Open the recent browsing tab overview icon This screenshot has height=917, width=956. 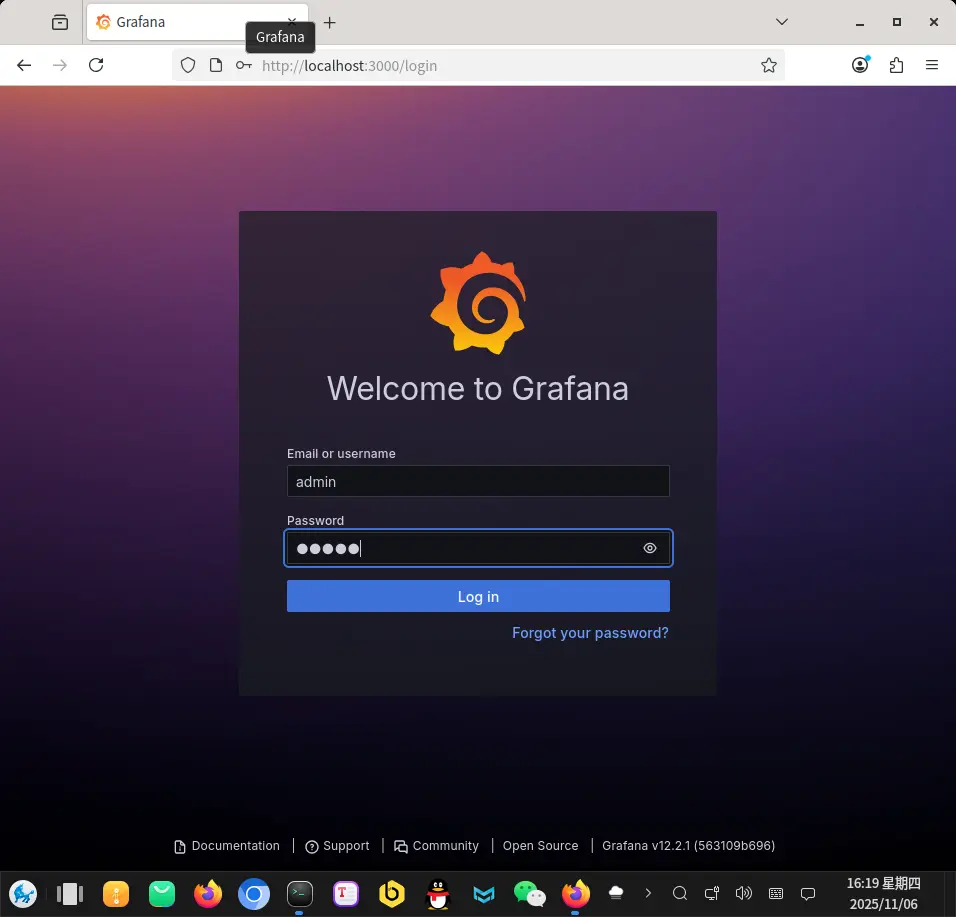(60, 23)
